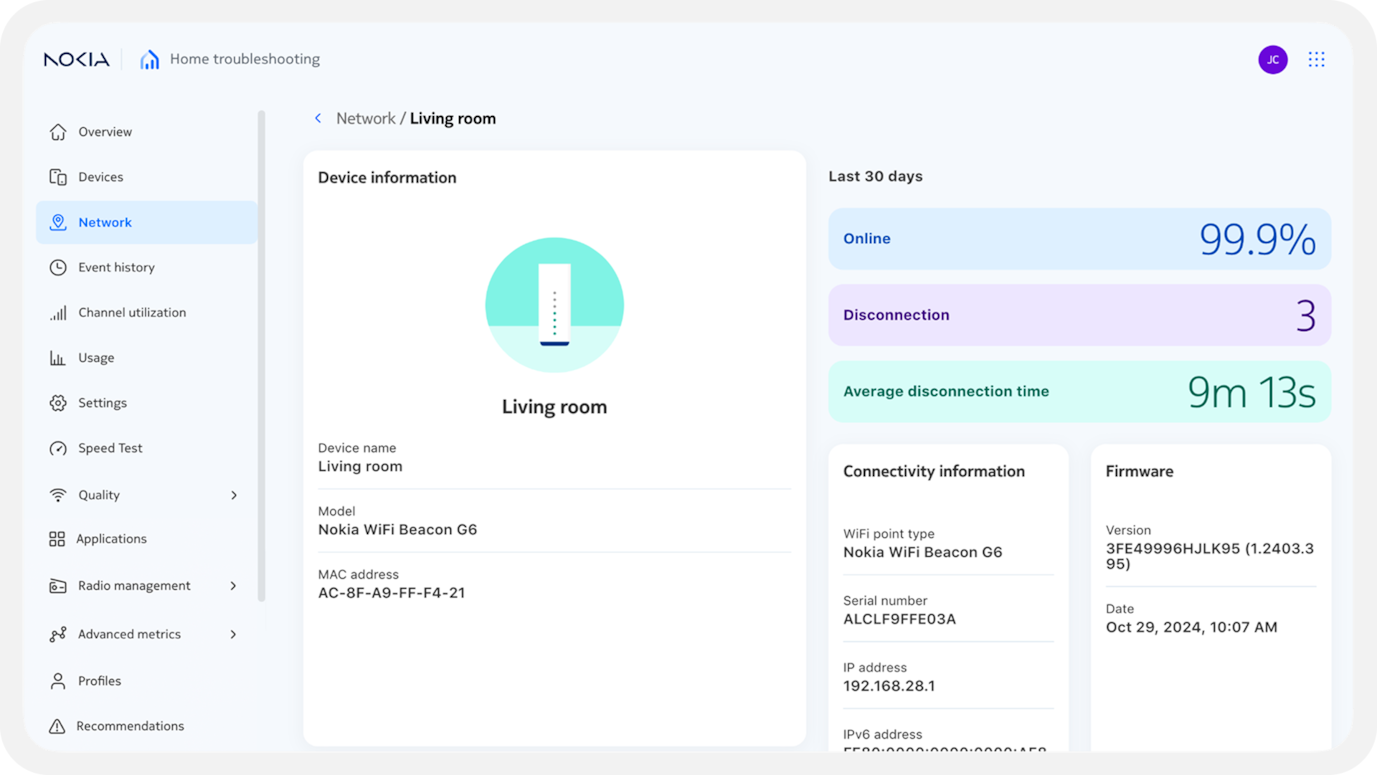Click the Event history clock icon
The image size is (1377, 775).
point(58,268)
